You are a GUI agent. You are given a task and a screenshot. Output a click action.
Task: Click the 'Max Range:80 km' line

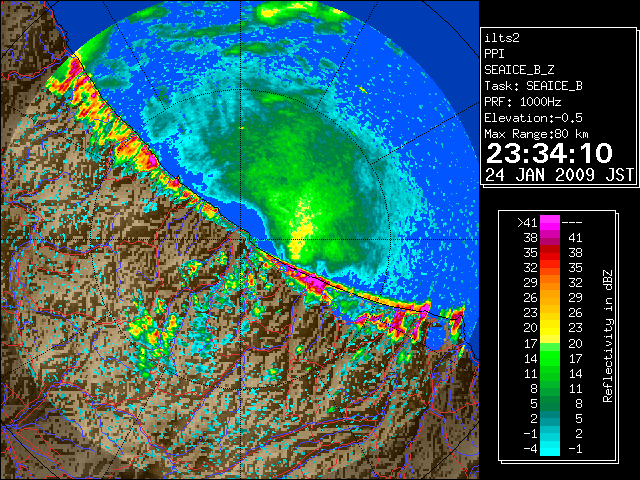(536, 134)
